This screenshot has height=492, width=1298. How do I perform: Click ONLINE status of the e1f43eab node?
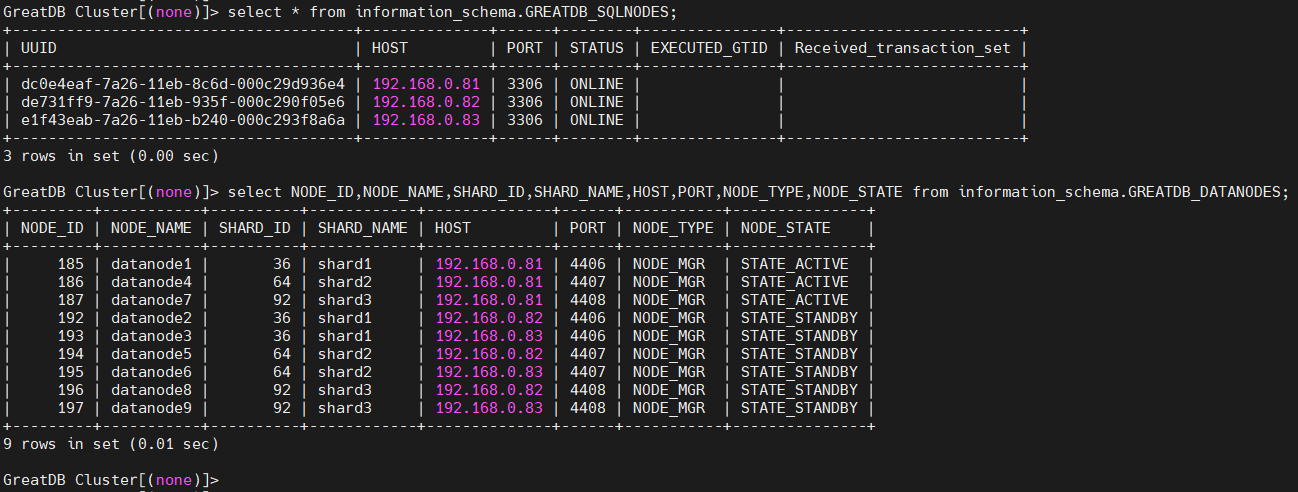pyautogui.click(x=596, y=120)
